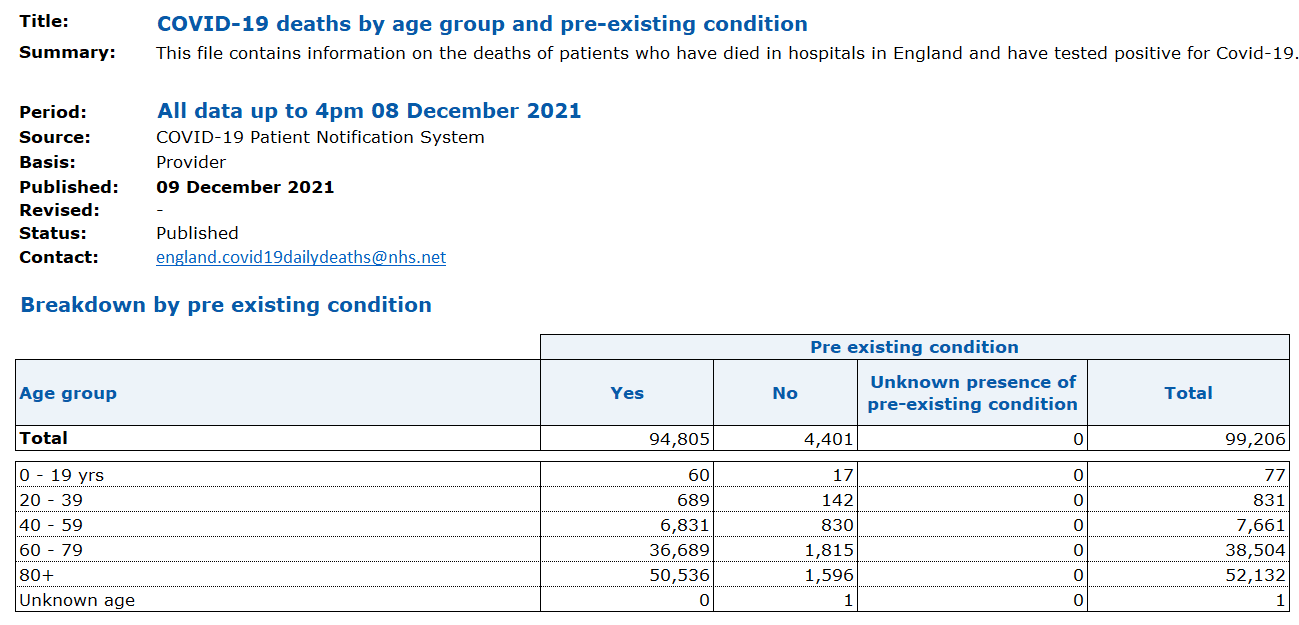Open the england.covid19dailydeaths@nhs.net email link
This screenshot has width=1299, height=625.
coord(301,258)
